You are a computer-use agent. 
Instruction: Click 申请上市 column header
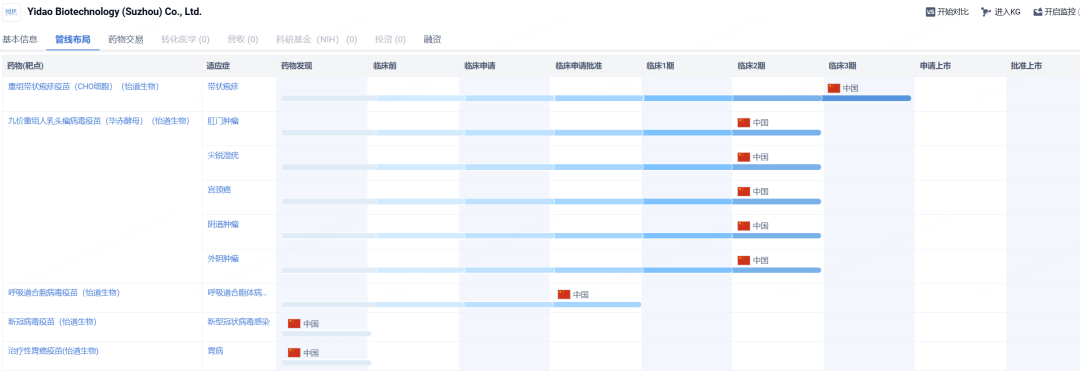(x=935, y=66)
